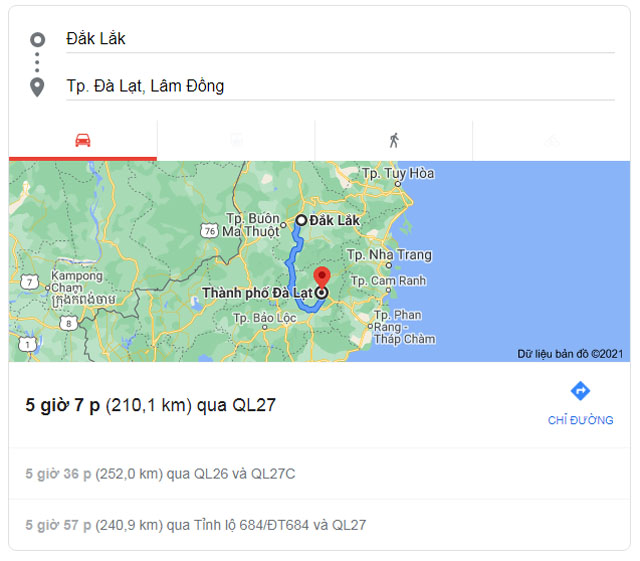Click the route 76 highway shield icon
Screen dimensions: 640x561
point(210,231)
